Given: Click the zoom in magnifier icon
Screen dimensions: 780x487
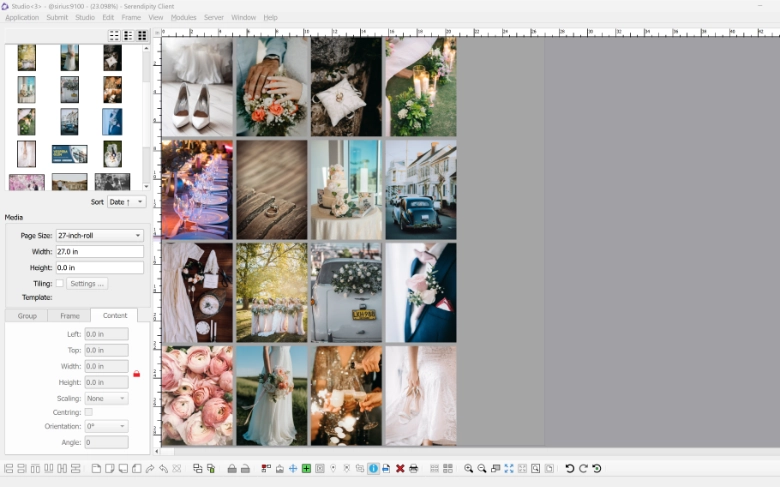Looking at the screenshot, I should pos(469,468).
